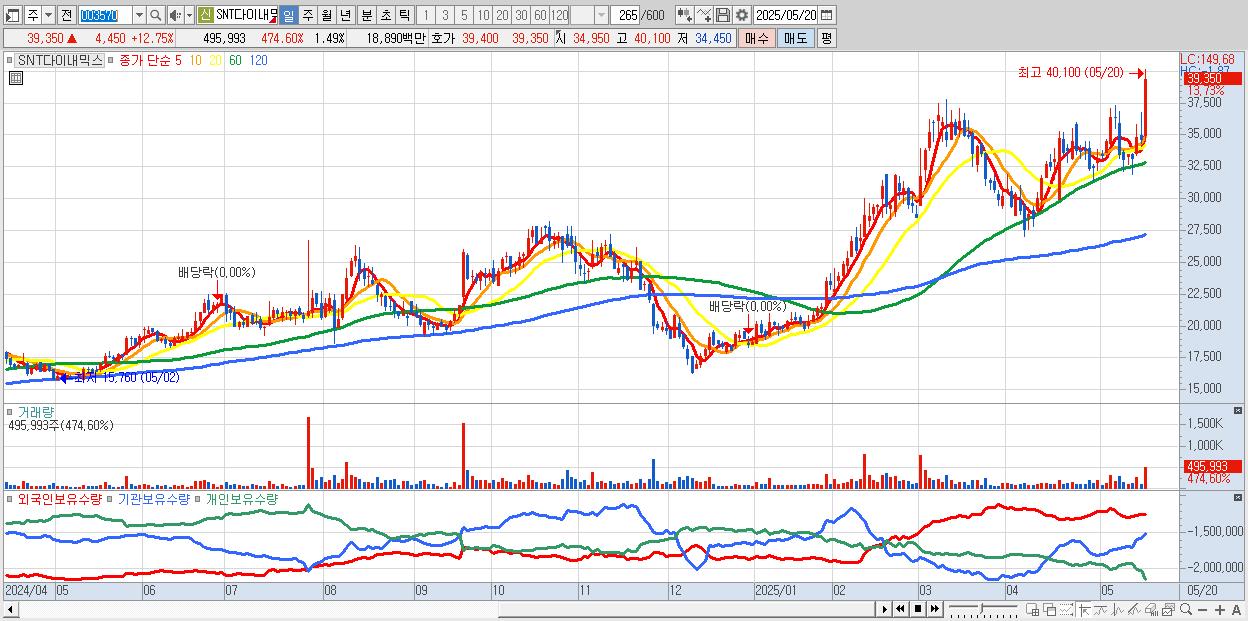Edit the date field 2025/05/20
Image resolution: width=1248 pixels, height=621 pixels.
pos(786,15)
